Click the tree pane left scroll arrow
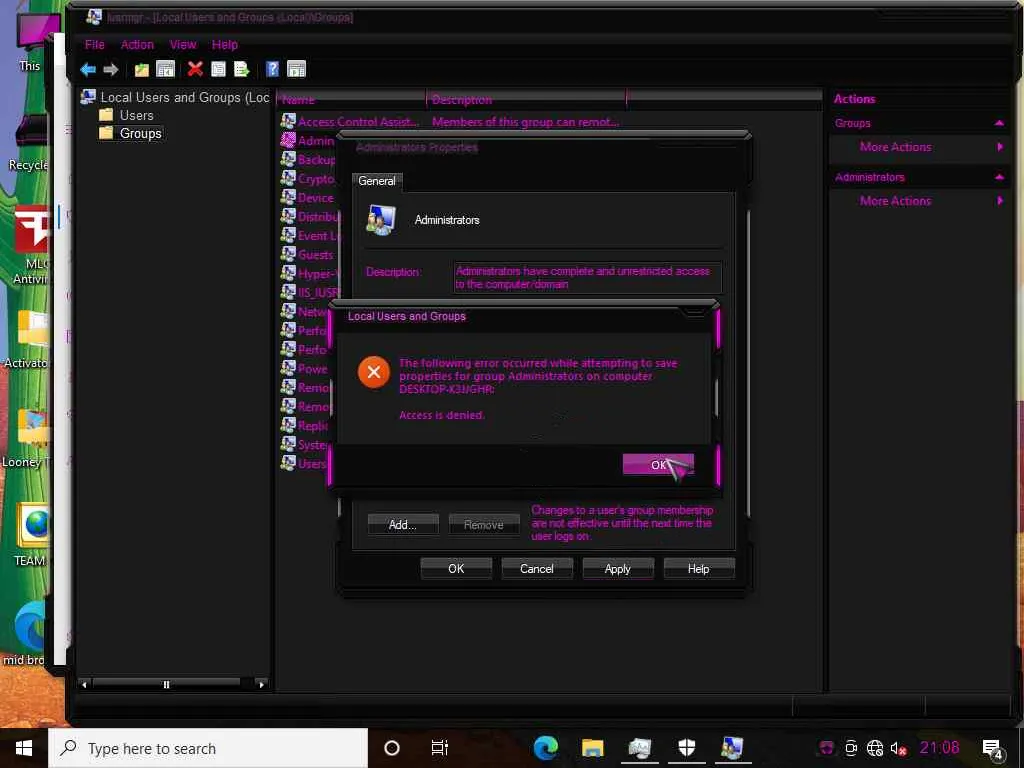The image size is (1024, 768). pyautogui.click(x=84, y=684)
